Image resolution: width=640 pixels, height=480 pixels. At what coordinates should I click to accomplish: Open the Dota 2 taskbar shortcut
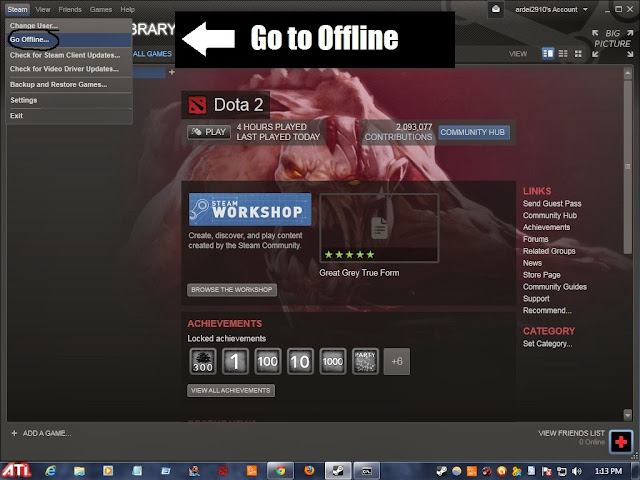point(223,471)
